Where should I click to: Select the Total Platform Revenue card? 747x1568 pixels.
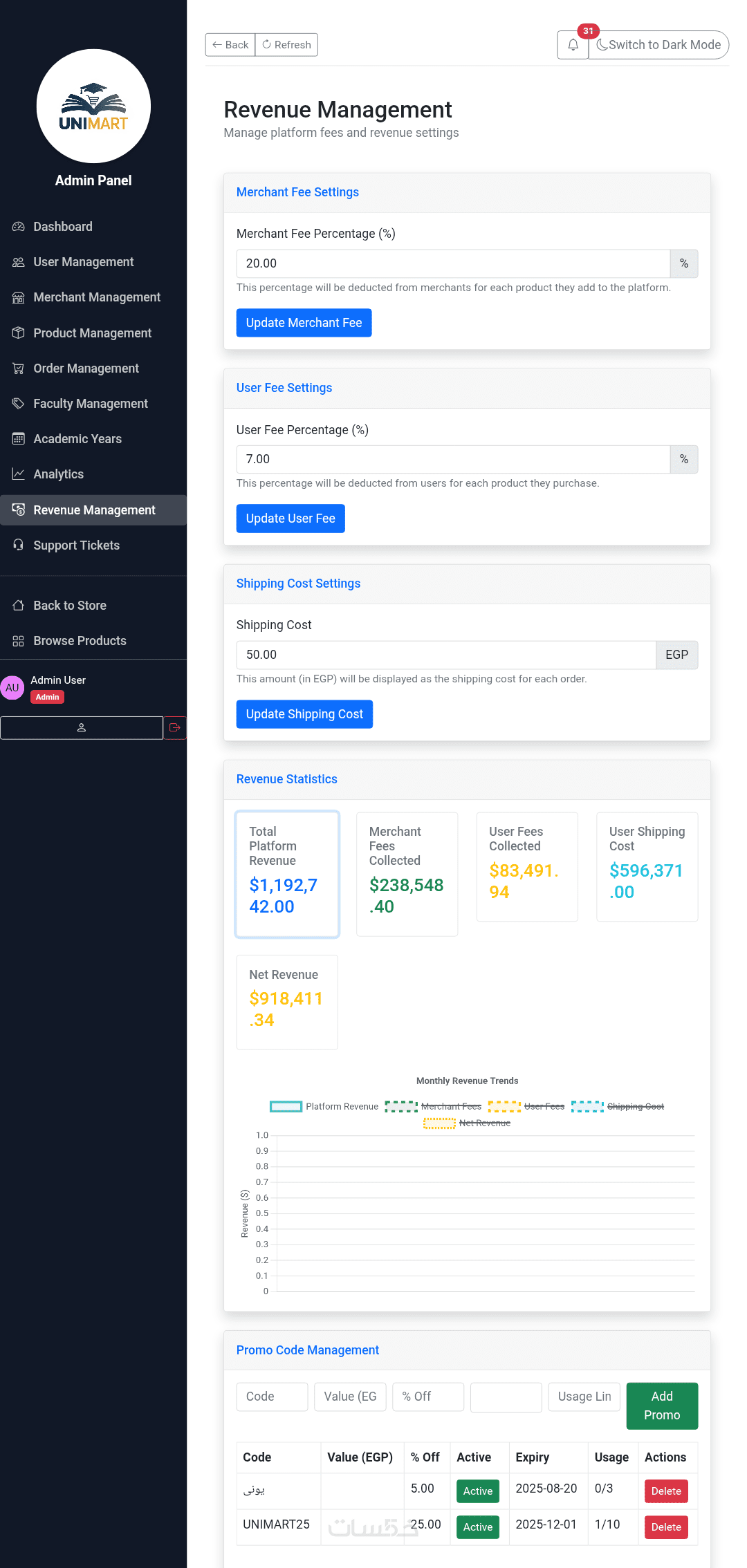(x=287, y=875)
